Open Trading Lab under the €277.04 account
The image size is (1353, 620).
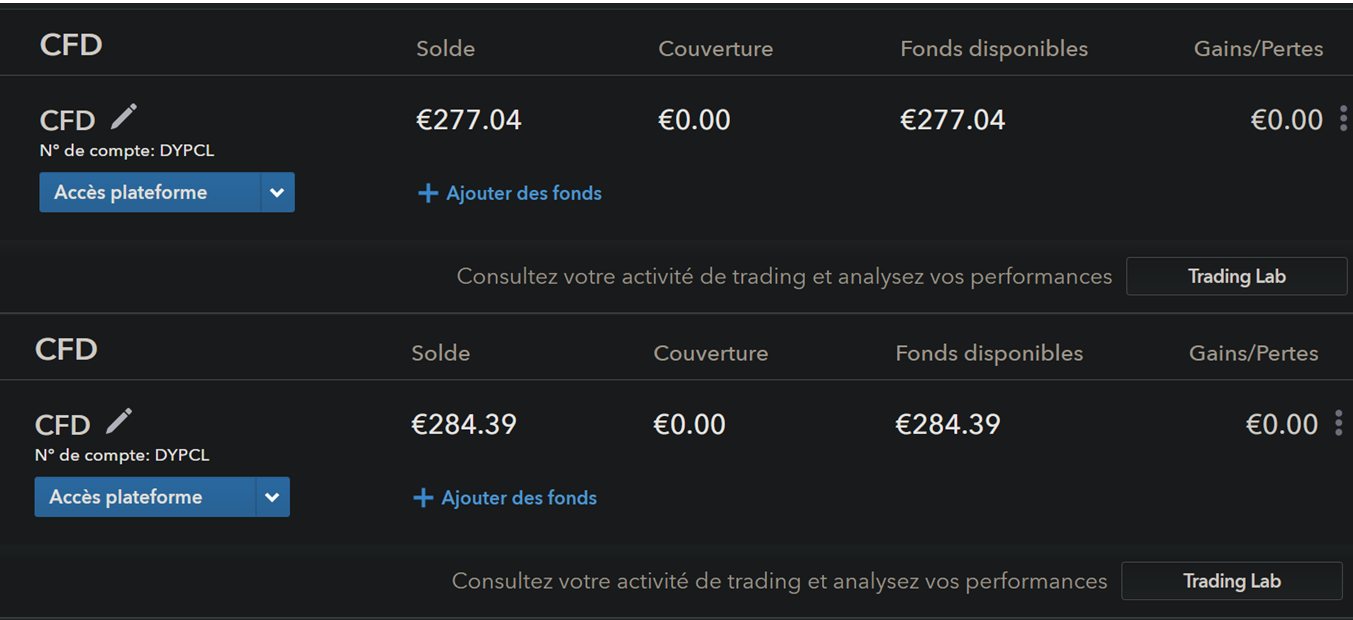tap(1236, 277)
